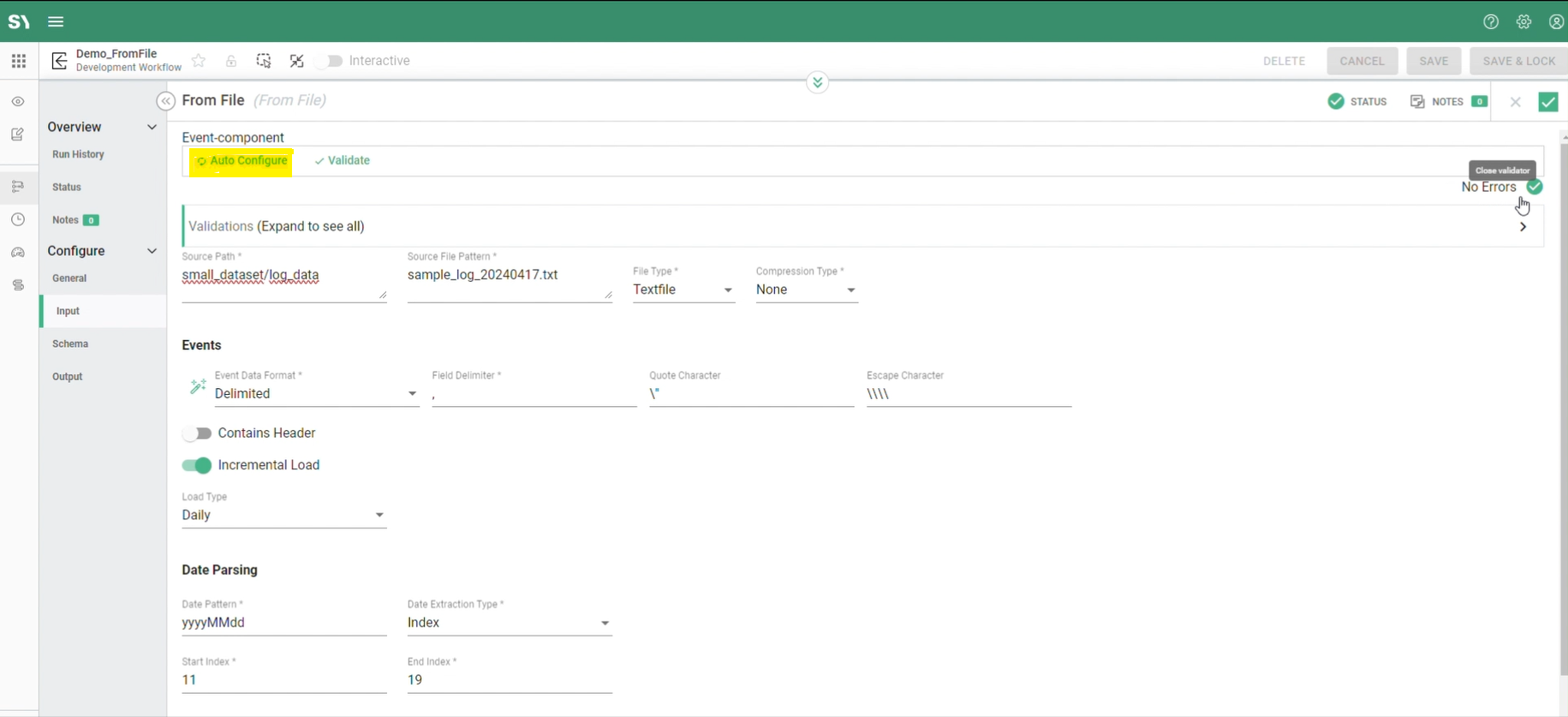Click the magic wand auto-detect format icon
The height and width of the screenshot is (717, 1568).
pyautogui.click(x=198, y=386)
